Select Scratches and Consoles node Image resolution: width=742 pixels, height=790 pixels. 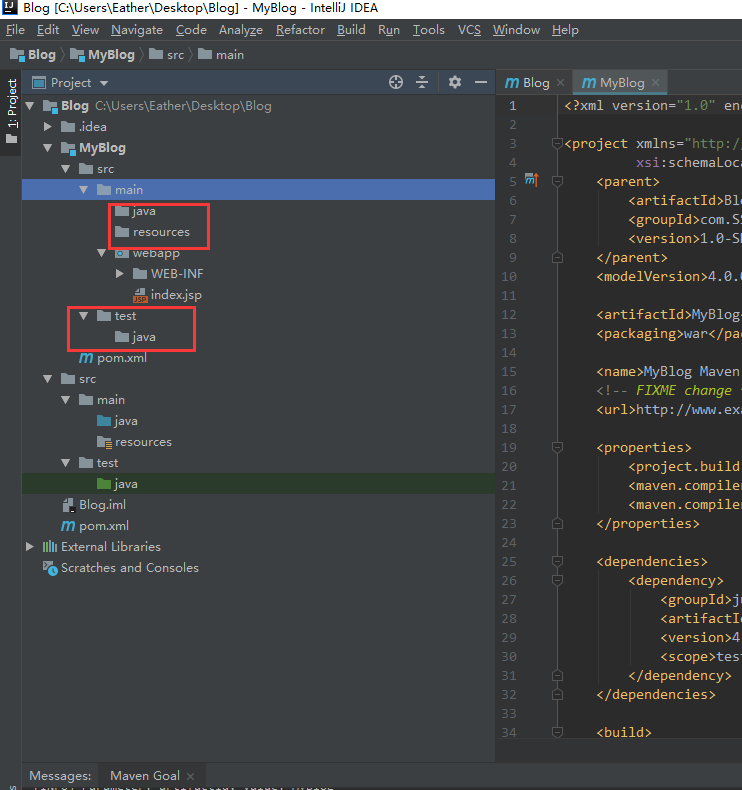click(130, 568)
